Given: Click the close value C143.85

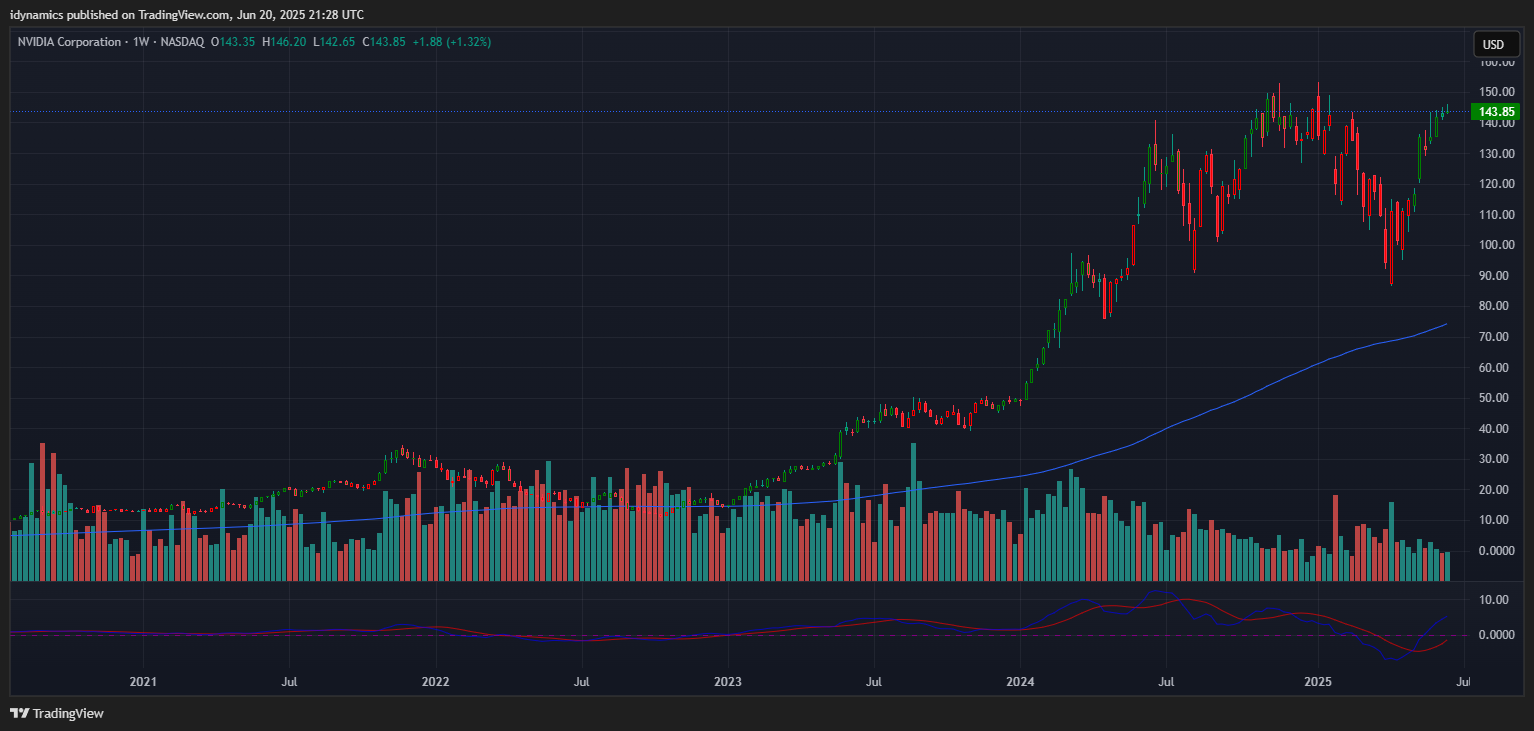Looking at the screenshot, I should tap(384, 42).
